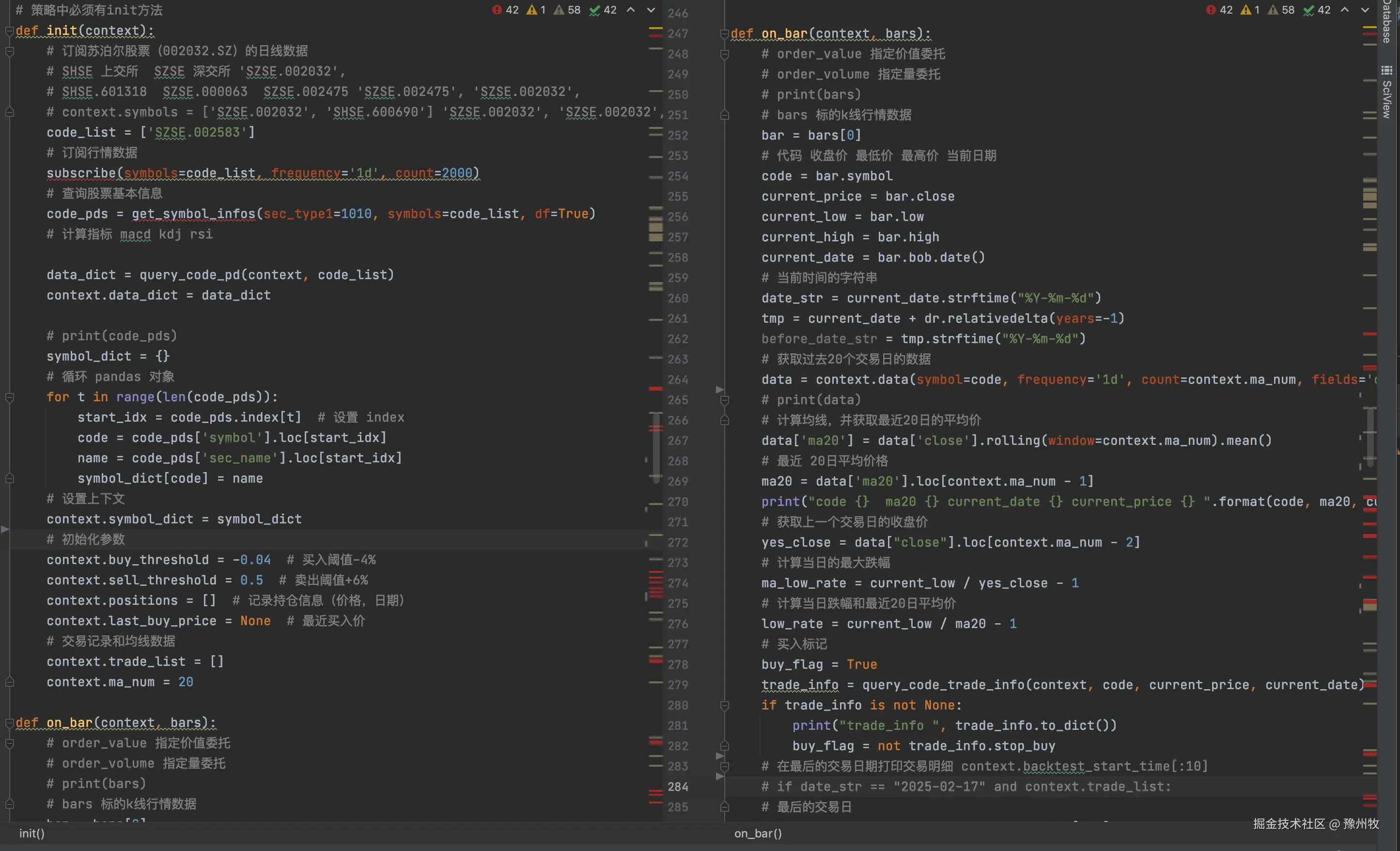The width and height of the screenshot is (1400, 851).
Task: Click the green typo checkmark in right editor
Action: 1308,10
